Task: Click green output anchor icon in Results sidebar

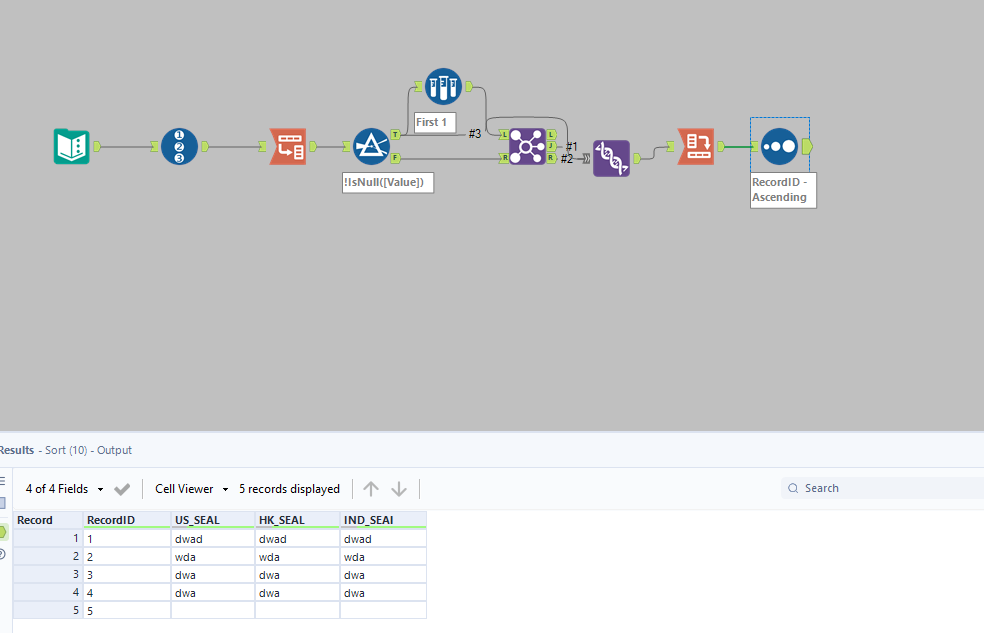Action: point(3,532)
